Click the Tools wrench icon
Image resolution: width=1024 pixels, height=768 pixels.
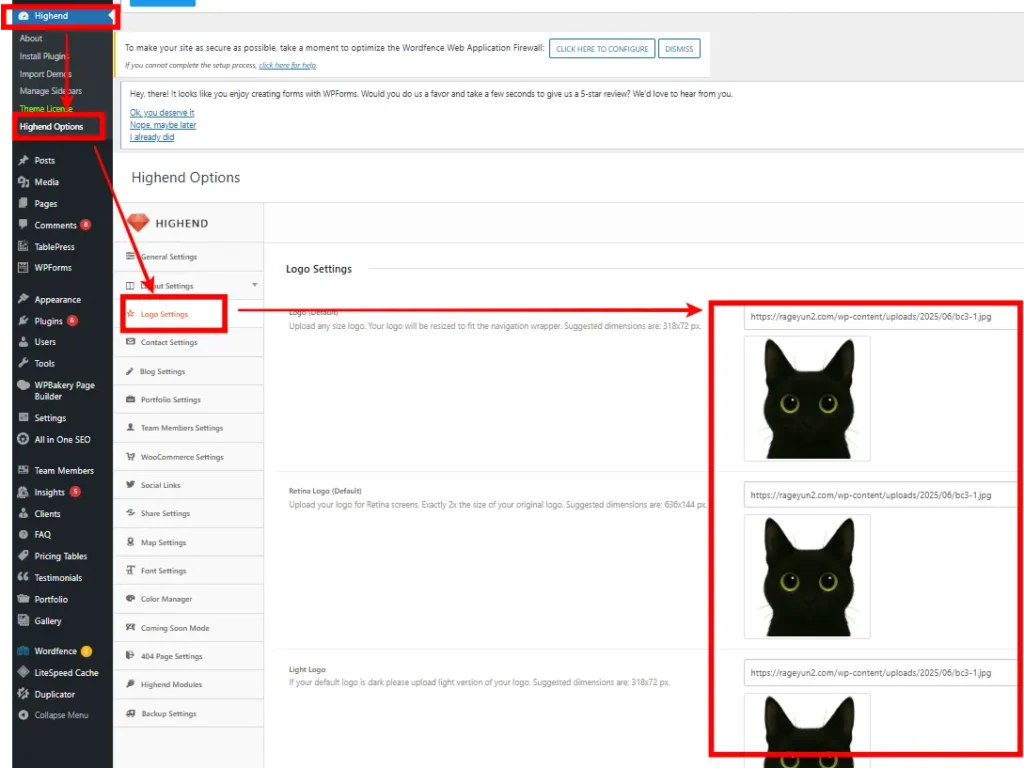(x=24, y=363)
